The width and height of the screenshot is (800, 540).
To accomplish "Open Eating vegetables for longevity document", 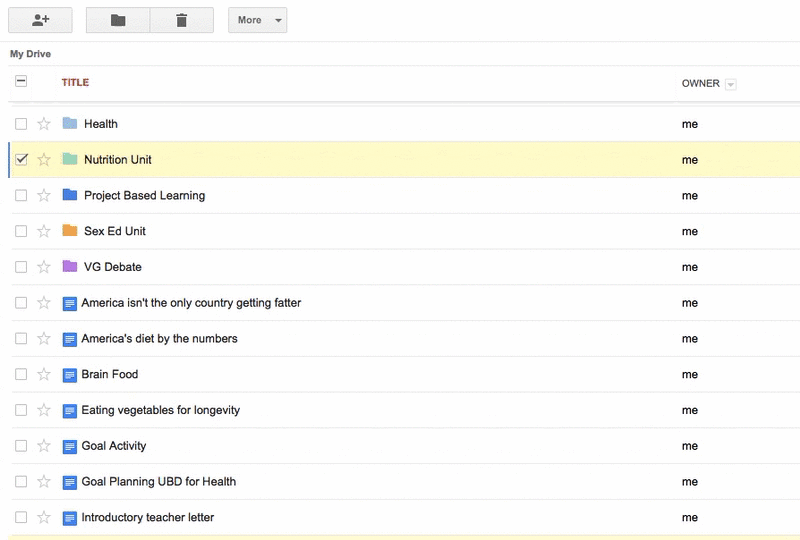I will [161, 410].
